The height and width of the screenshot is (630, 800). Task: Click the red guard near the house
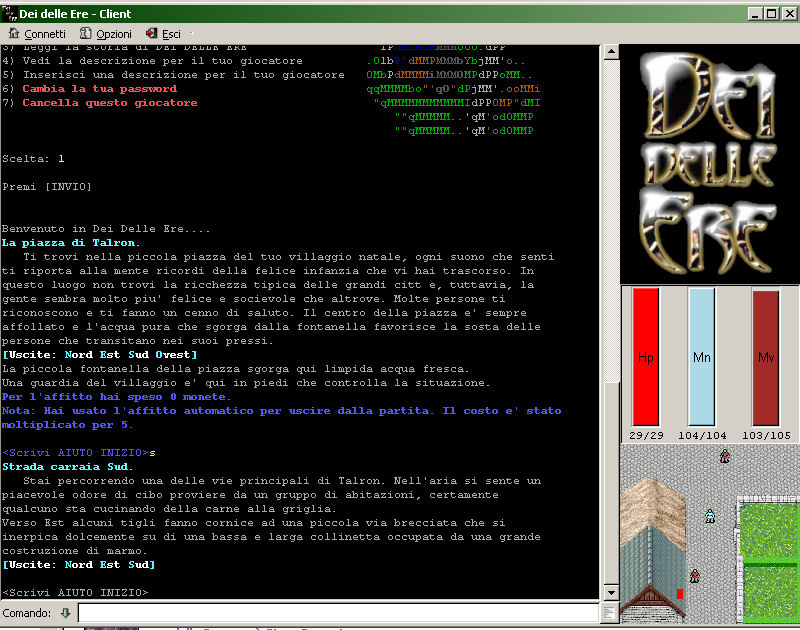pyautogui.click(x=694, y=575)
